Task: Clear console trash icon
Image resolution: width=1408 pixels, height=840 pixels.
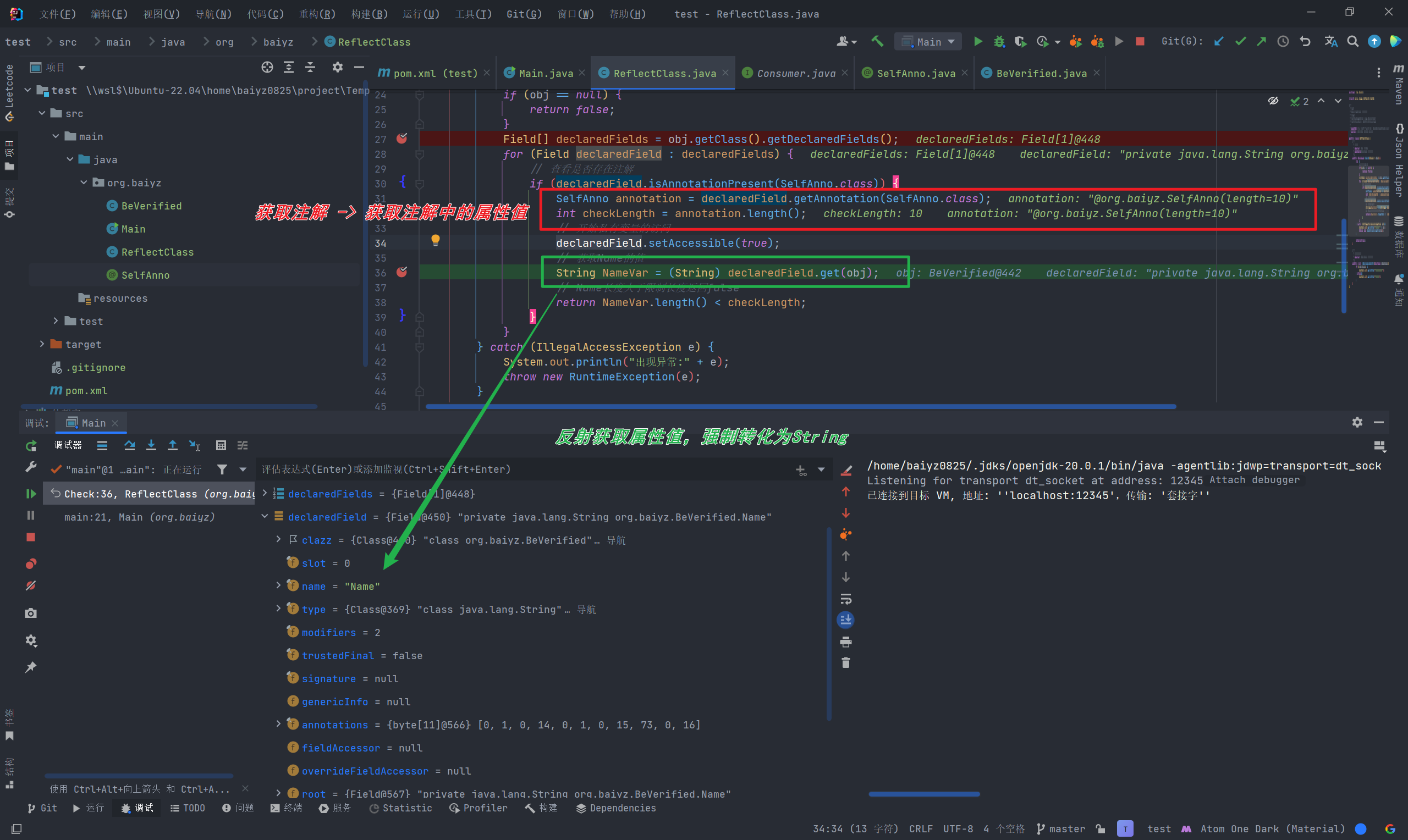Action: tap(845, 663)
